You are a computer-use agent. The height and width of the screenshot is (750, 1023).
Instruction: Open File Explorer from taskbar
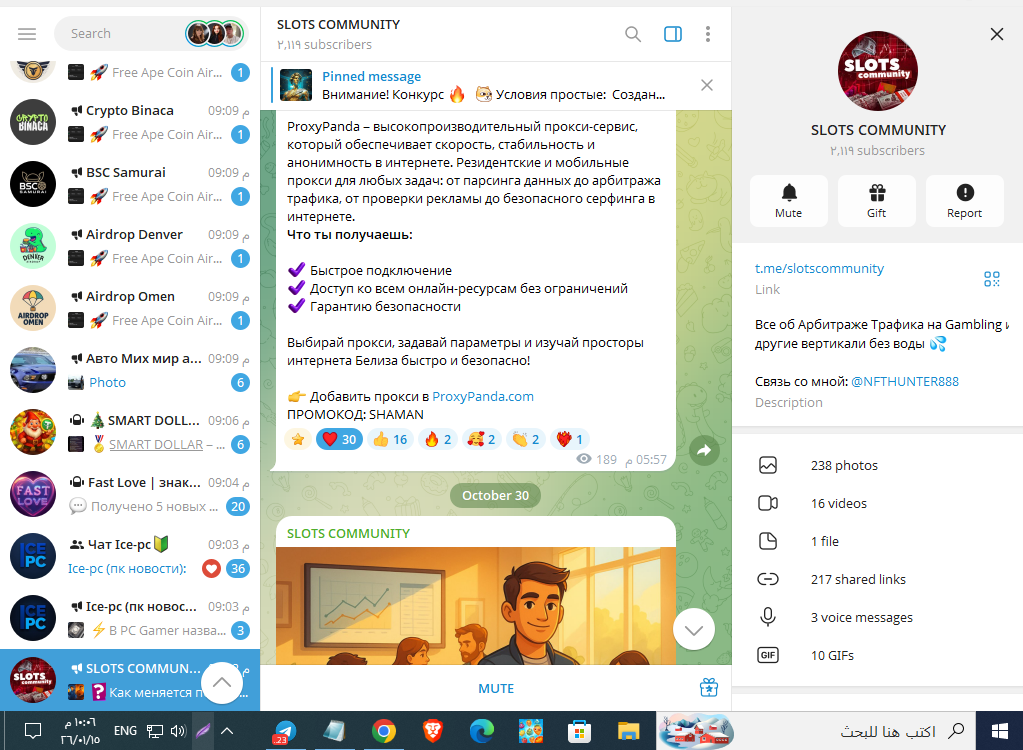[628, 732]
